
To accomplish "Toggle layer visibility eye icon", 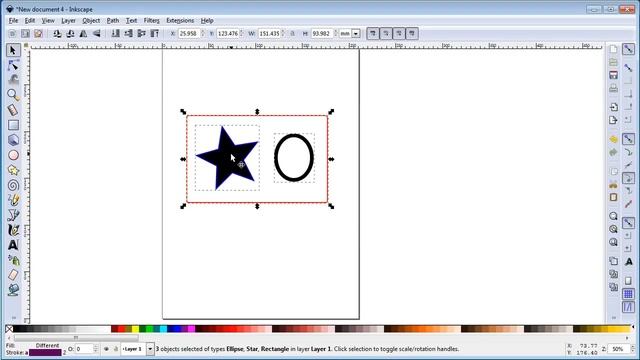I will tap(106, 349).
